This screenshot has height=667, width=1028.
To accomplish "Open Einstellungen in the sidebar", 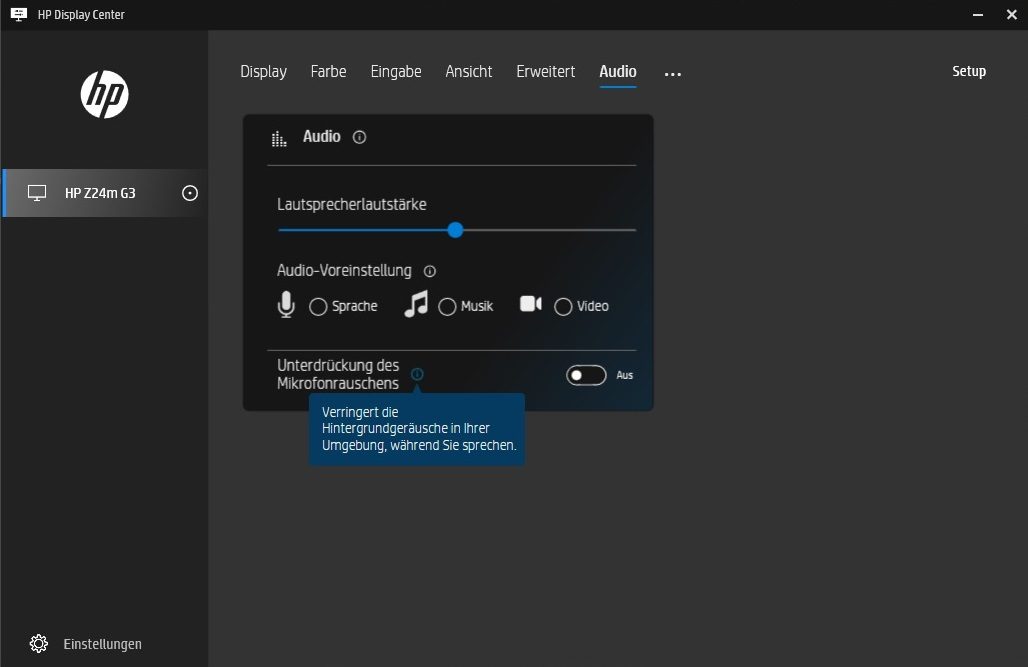I will click(102, 644).
